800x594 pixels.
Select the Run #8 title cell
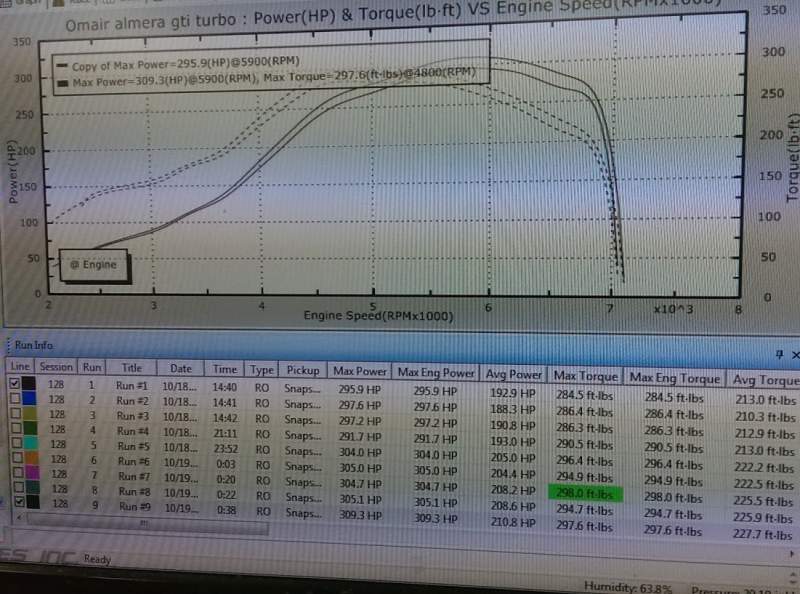pyautogui.click(x=132, y=492)
